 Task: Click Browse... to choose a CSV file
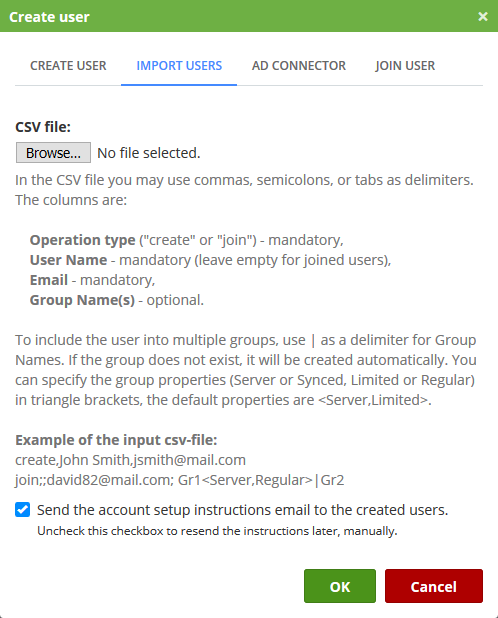tap(53, 153)
